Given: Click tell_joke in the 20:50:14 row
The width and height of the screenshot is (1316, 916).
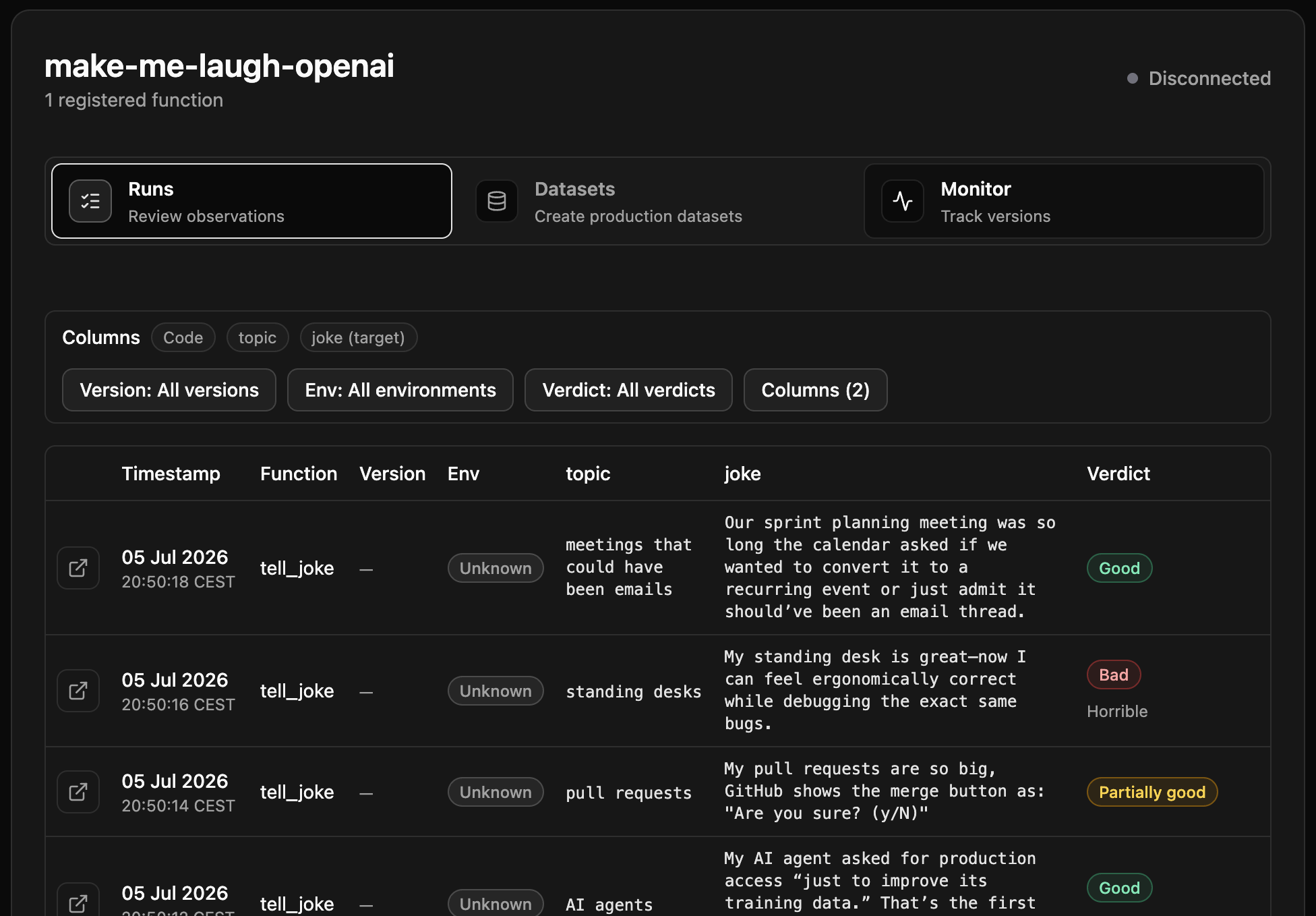Looking at the screenshot, I should click(x=297, y=792).
